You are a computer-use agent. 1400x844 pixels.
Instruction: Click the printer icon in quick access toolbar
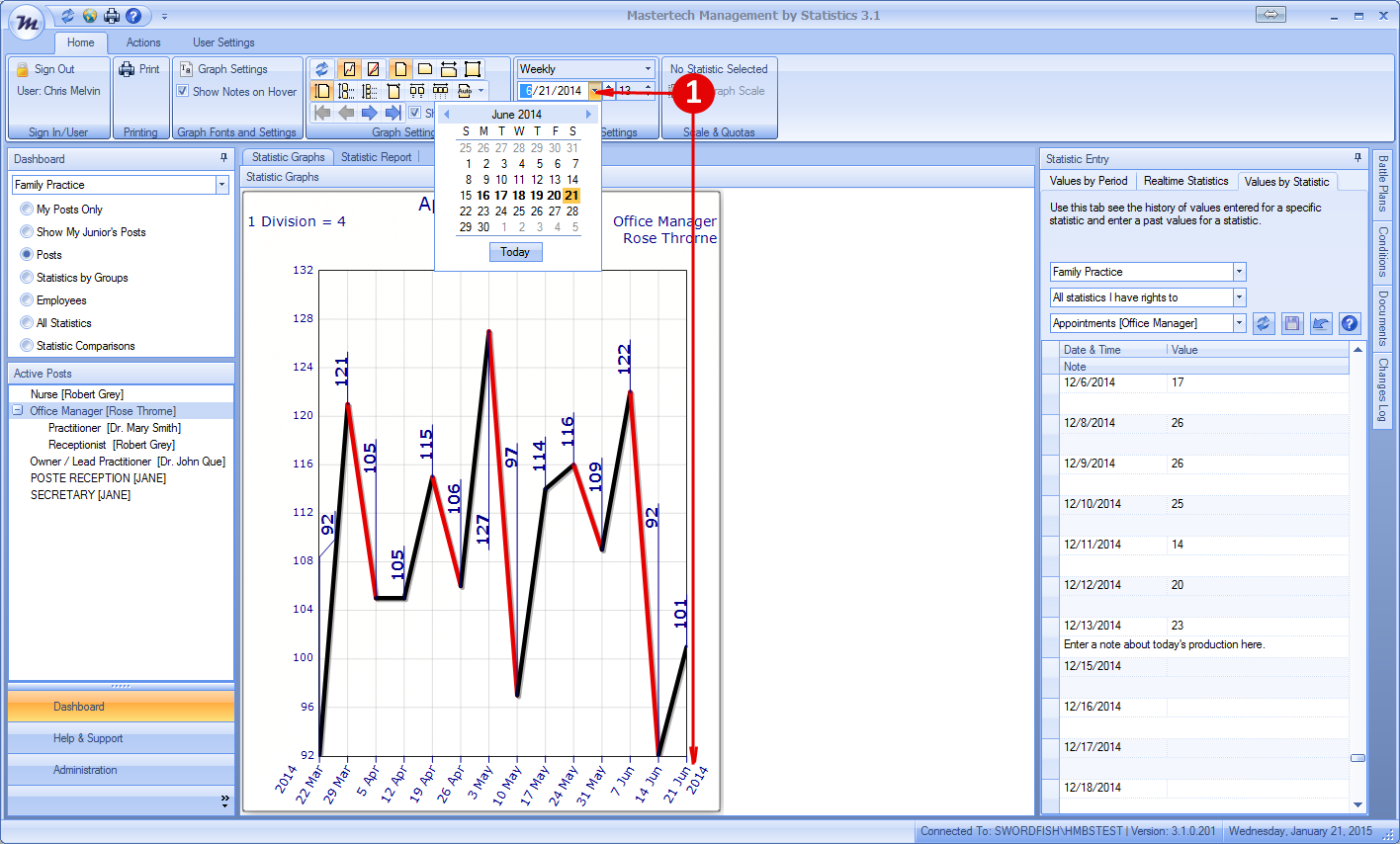coord(111,16)
